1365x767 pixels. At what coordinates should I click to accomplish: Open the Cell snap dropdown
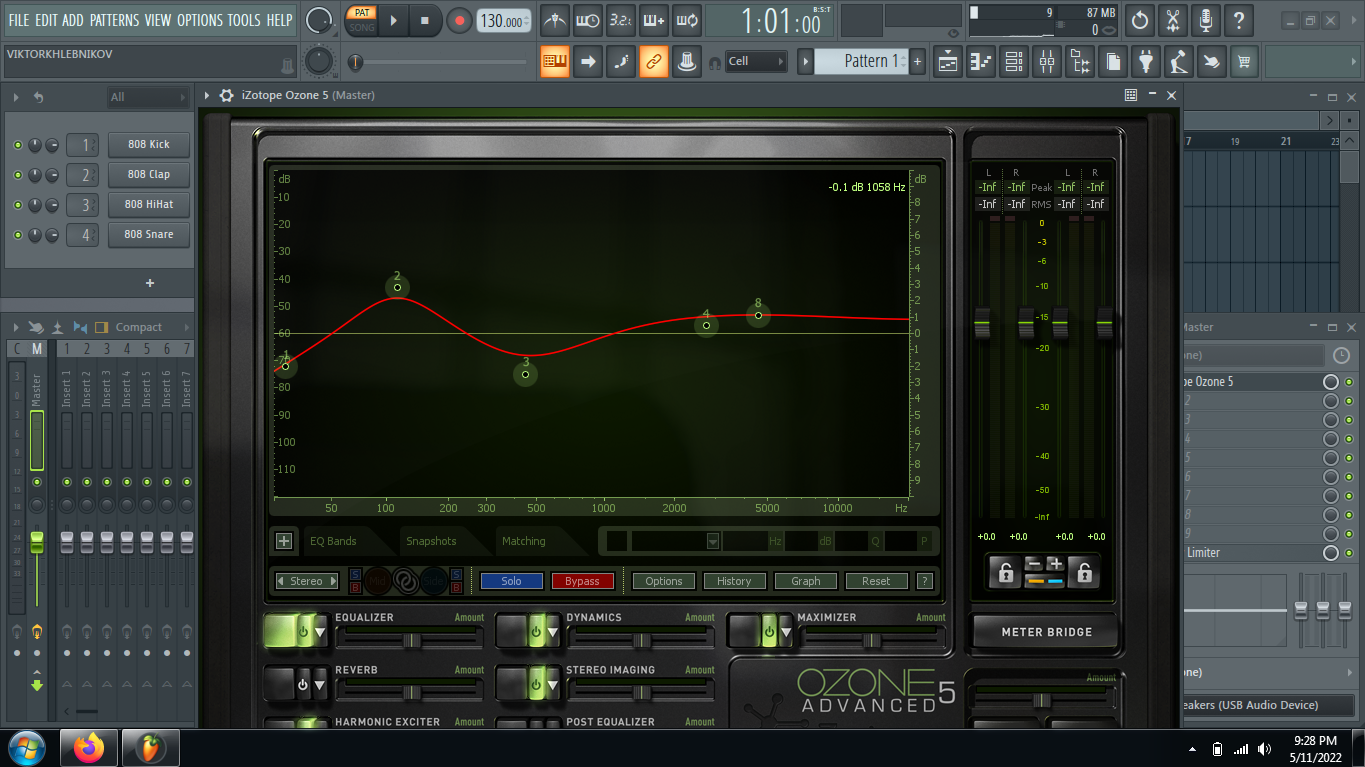[x=756, y=62]
